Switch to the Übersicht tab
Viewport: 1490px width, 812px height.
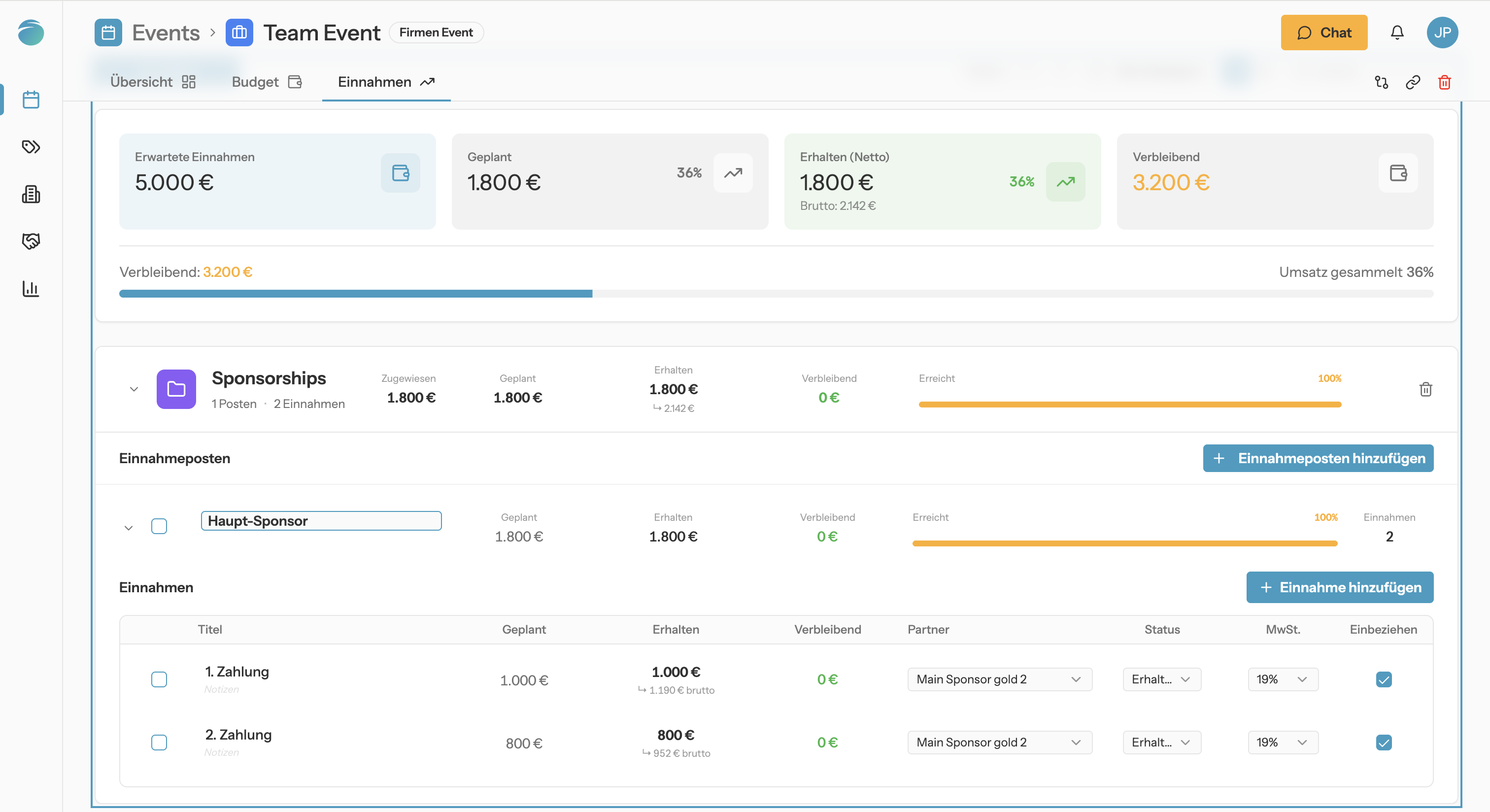[x=153, y=82]
